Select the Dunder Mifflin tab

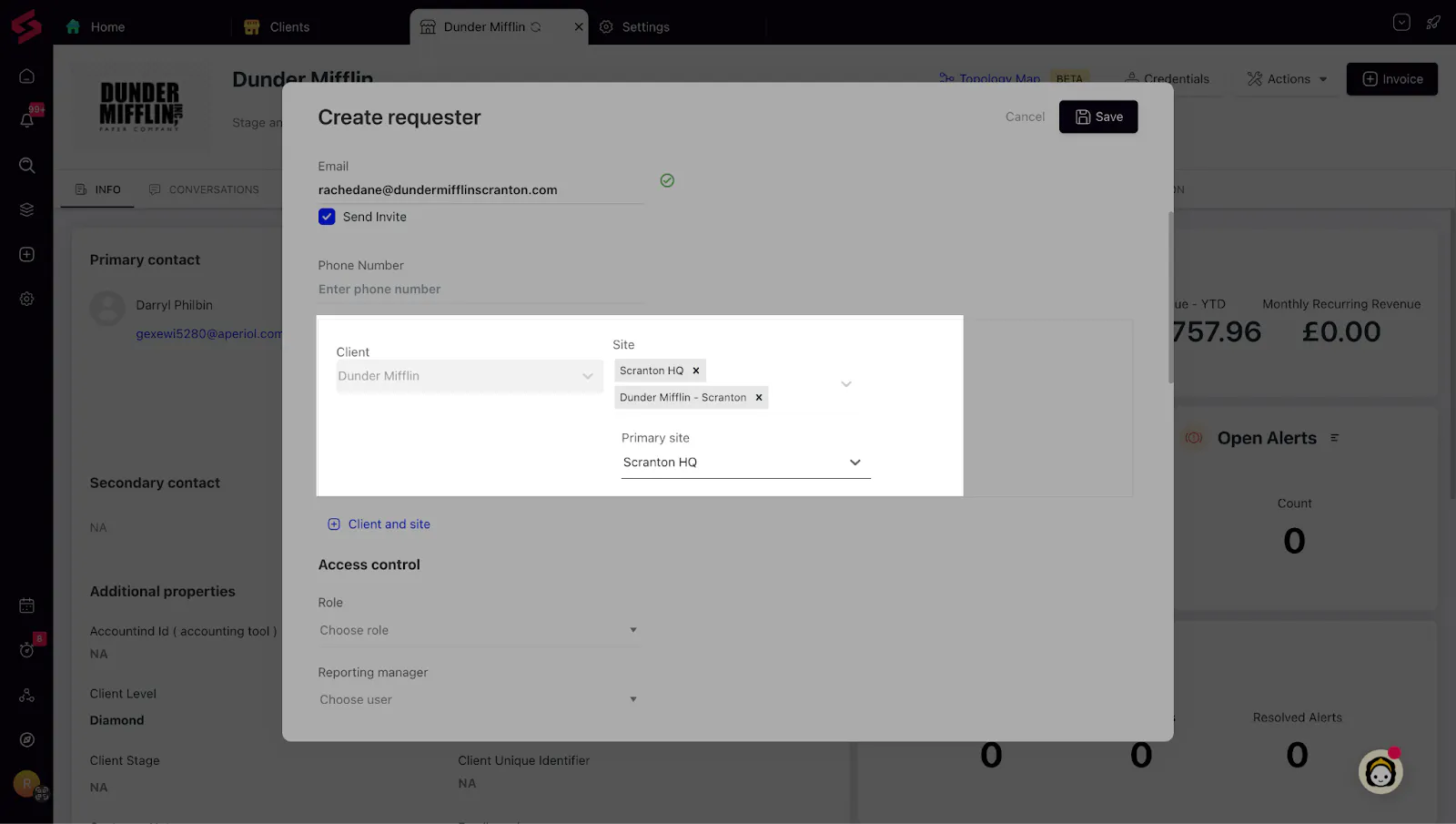(484, 27)
